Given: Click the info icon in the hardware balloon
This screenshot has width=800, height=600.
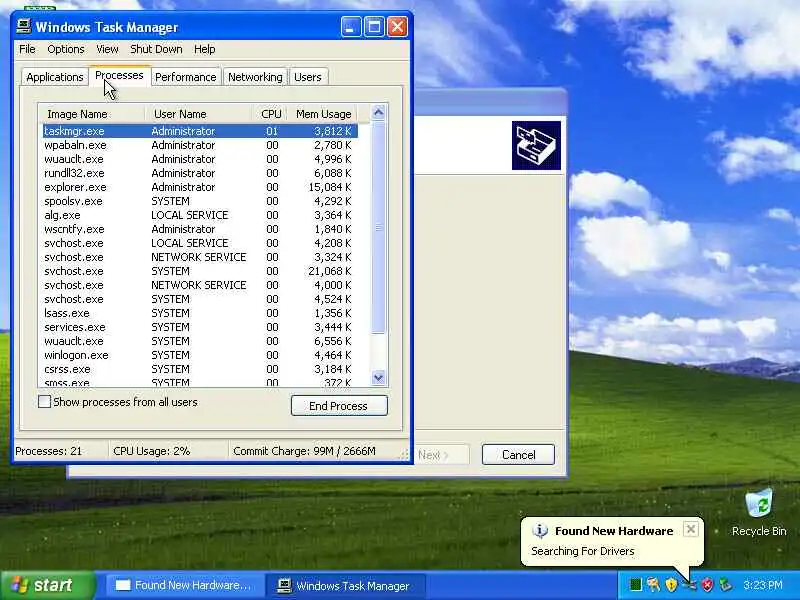Looking at the screenshot, I should (540, 531).
